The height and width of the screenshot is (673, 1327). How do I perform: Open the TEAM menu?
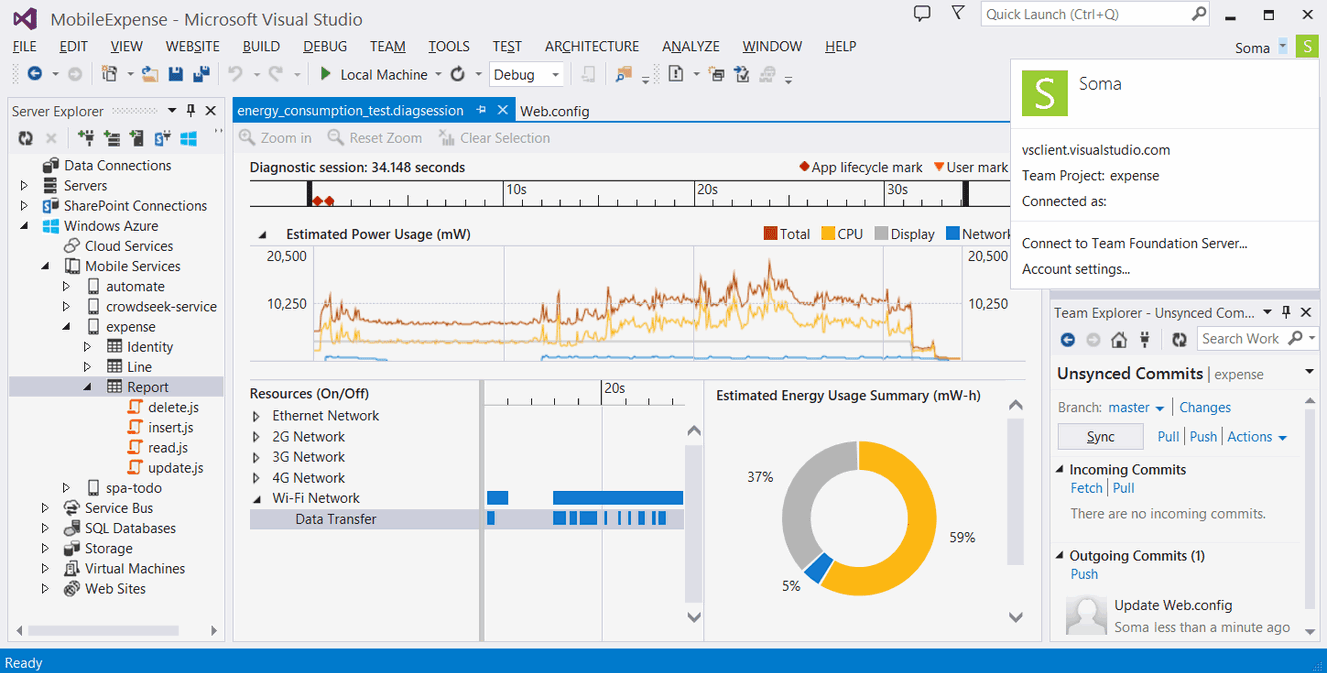[388, 46]
